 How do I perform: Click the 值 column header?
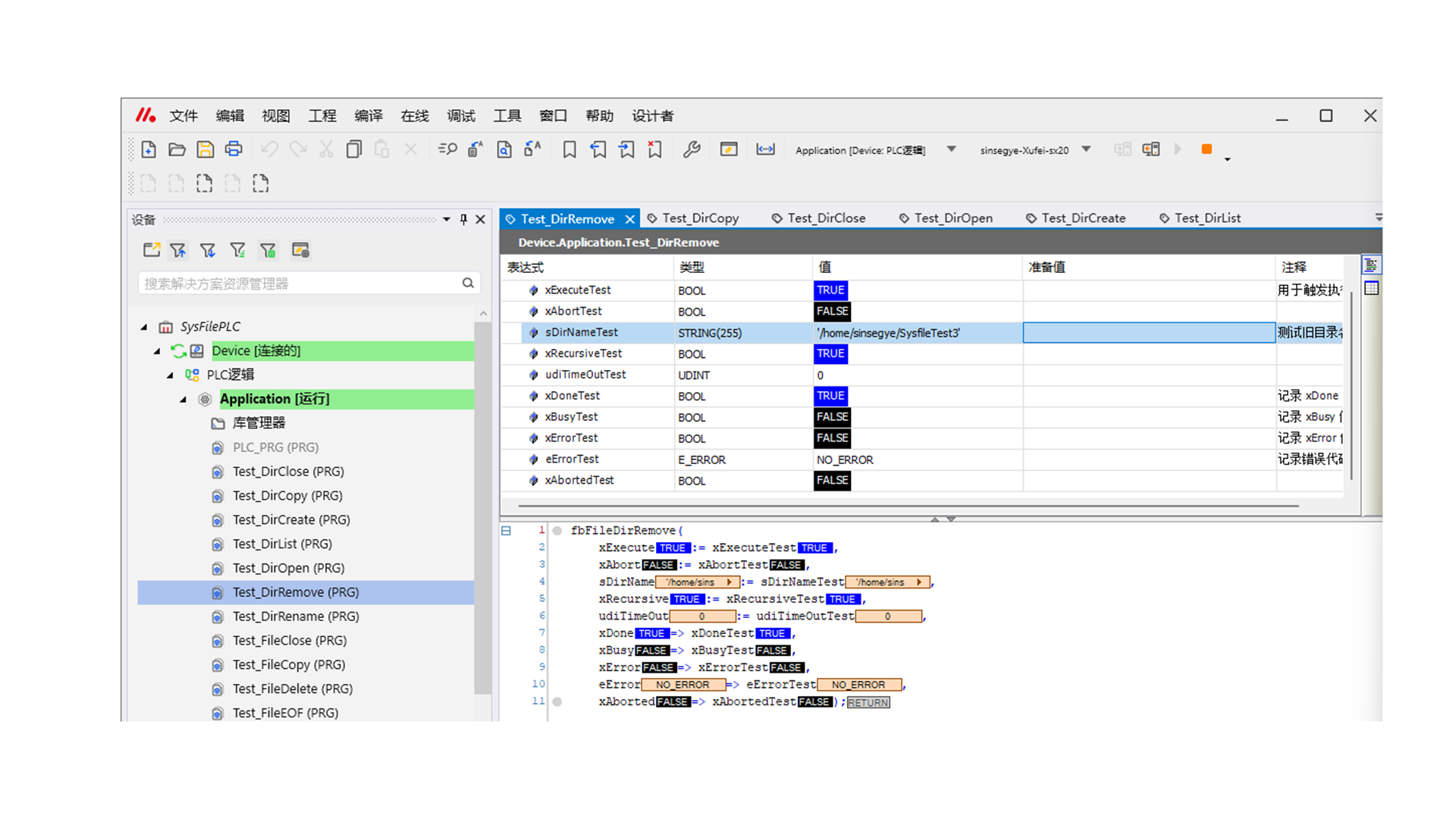(918, 267)
